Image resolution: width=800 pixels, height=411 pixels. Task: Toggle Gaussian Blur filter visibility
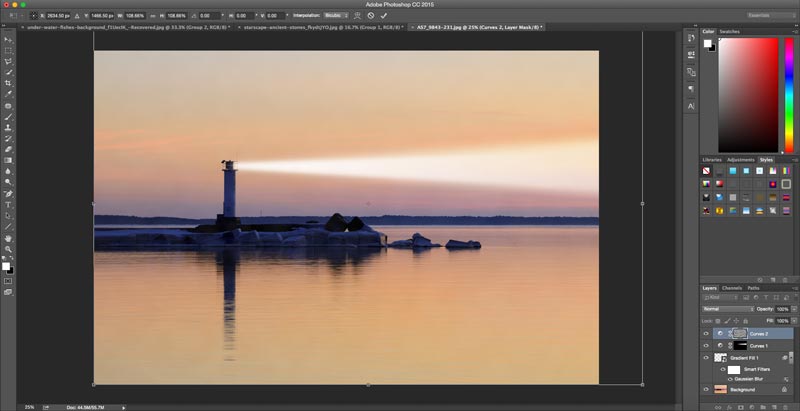[x=730, y=379]
